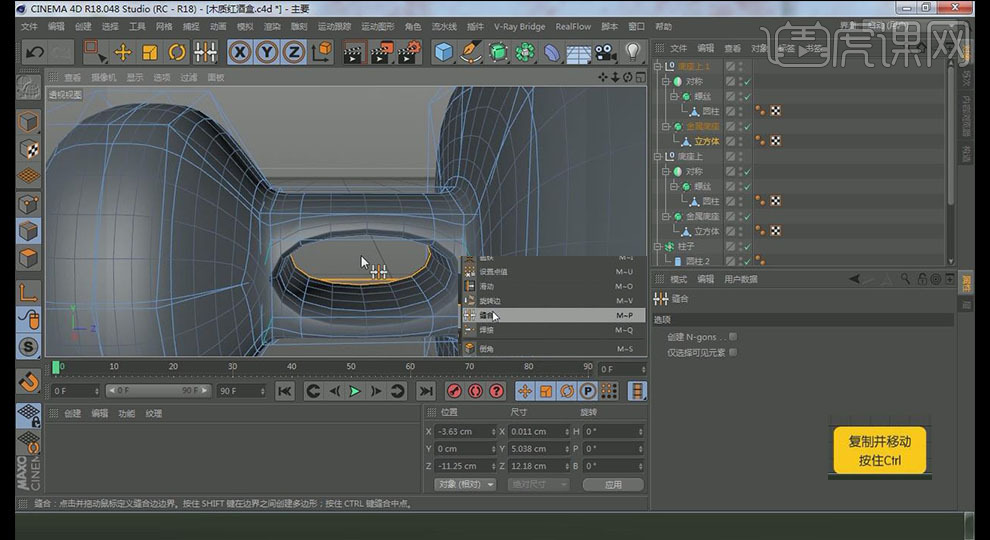Jump to start of animation
This screenshot has height=540, width=990.
pos(285,392)
